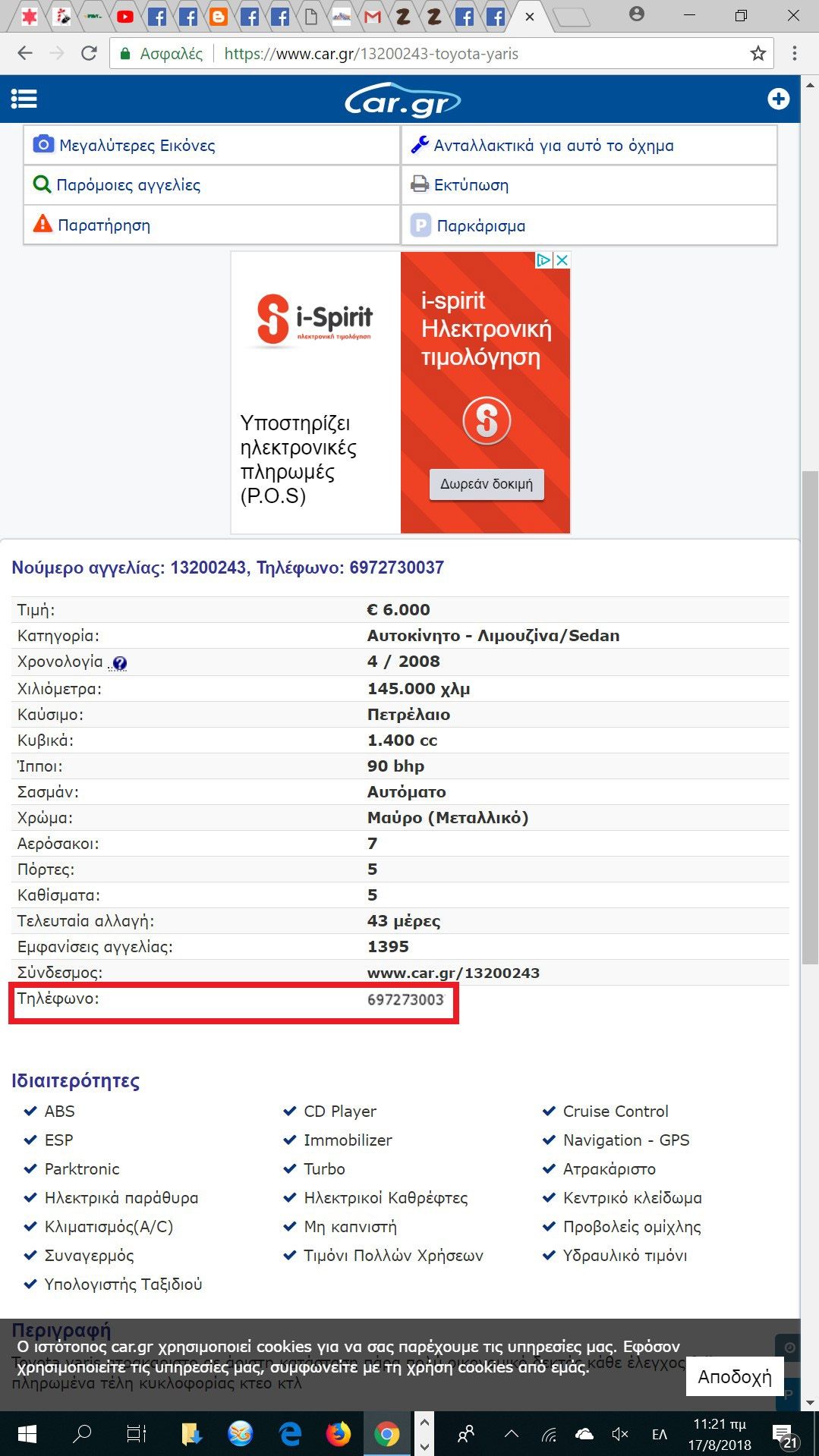Open the ΕΛ language switcher

(x=660, y=1434)
